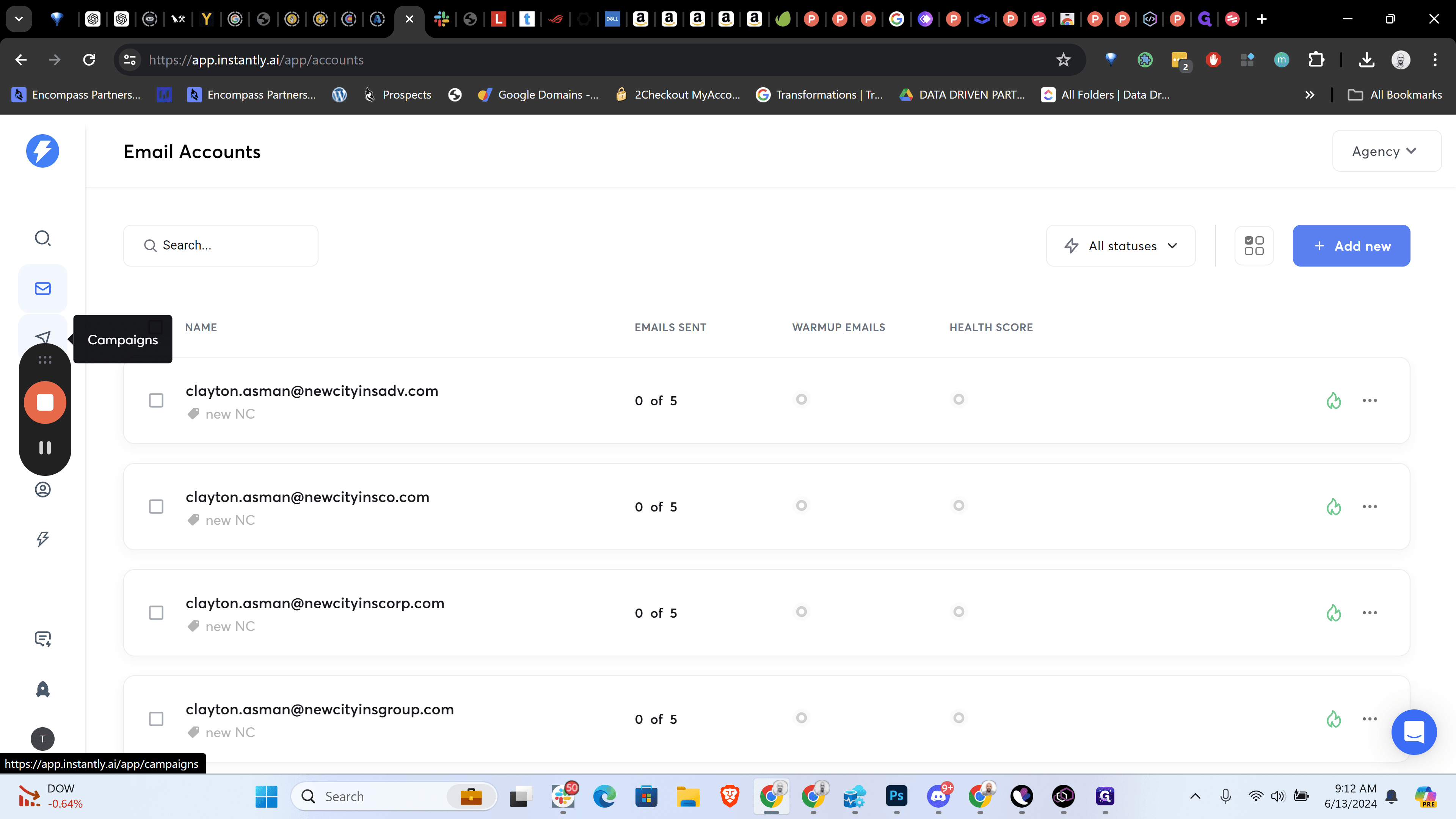Switch to the Slack browser tab
The width and height of the screenshot is (1456, 819).
(441, 19)
